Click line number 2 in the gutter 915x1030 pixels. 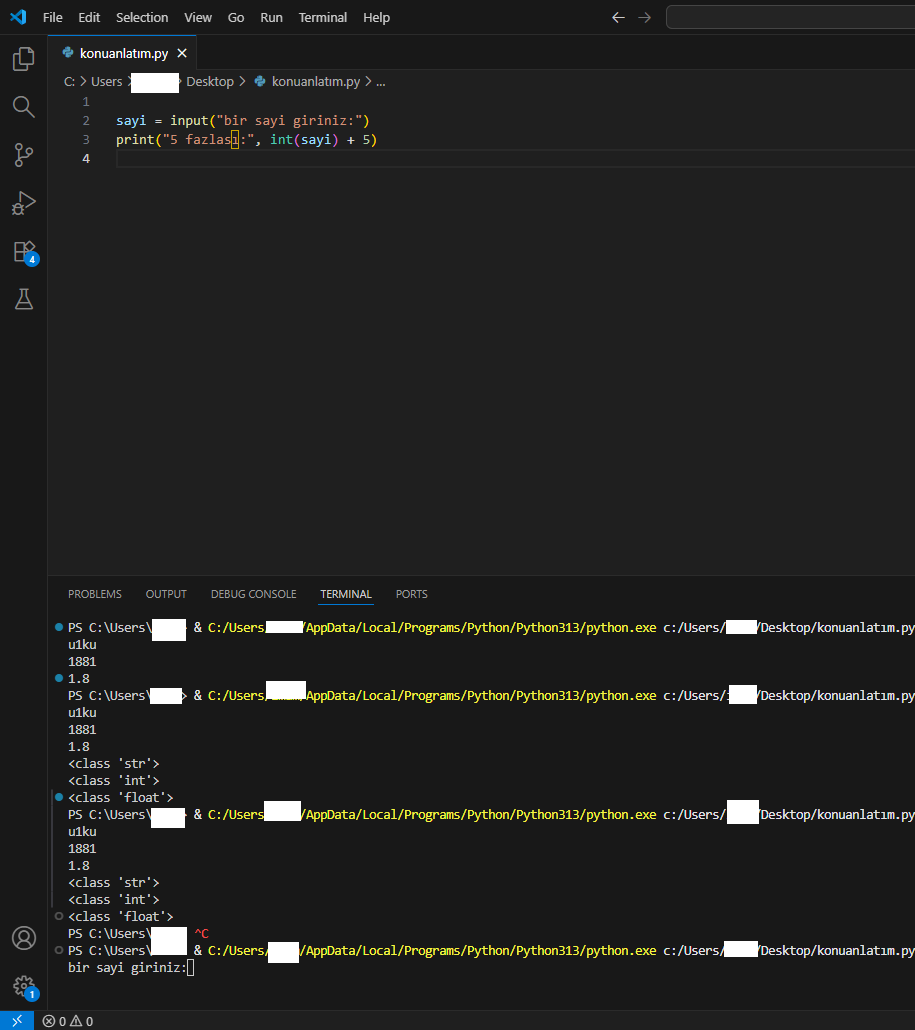click(86, 121)
